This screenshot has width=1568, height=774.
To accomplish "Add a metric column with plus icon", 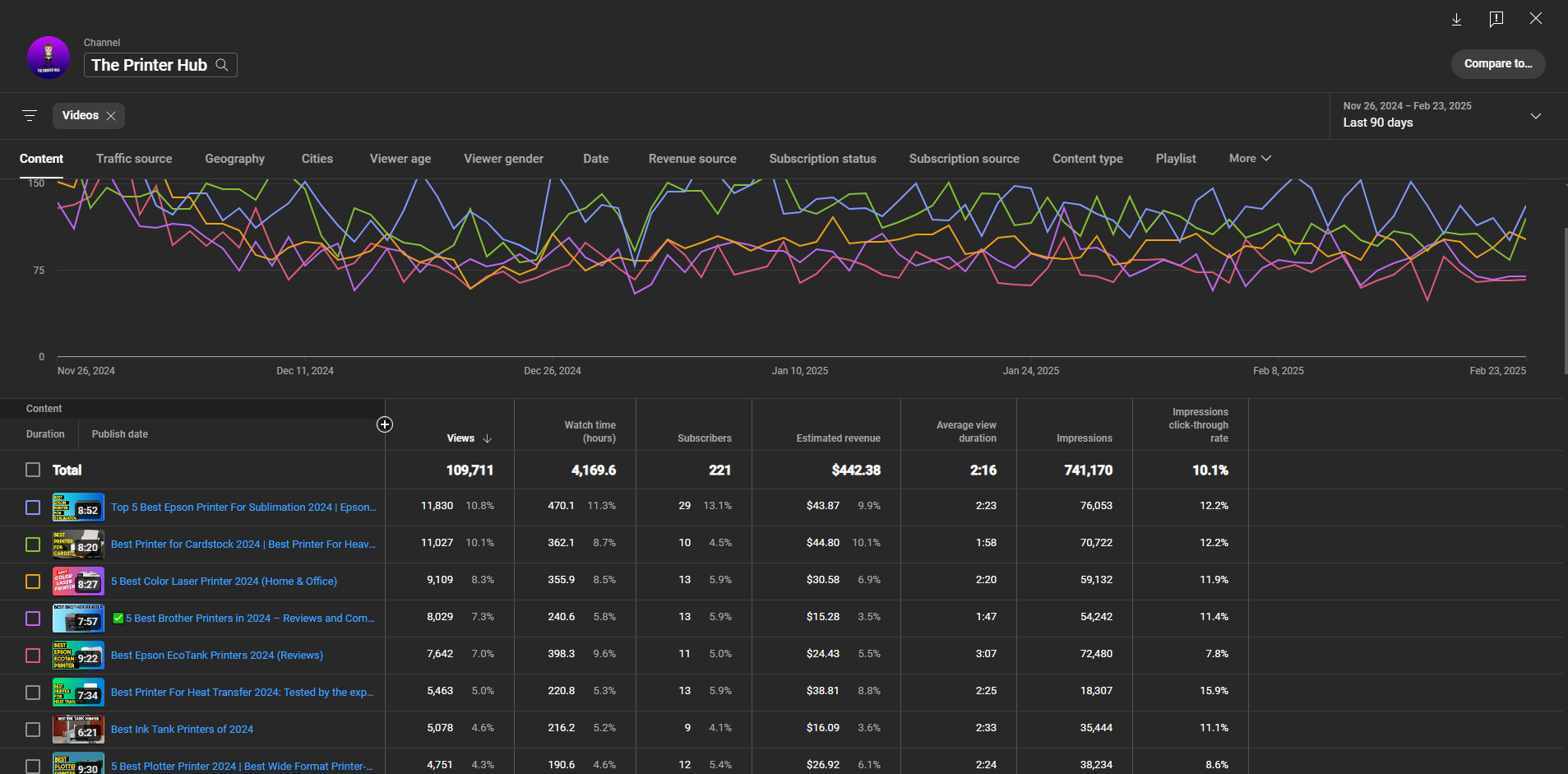I will click(385, 424).
